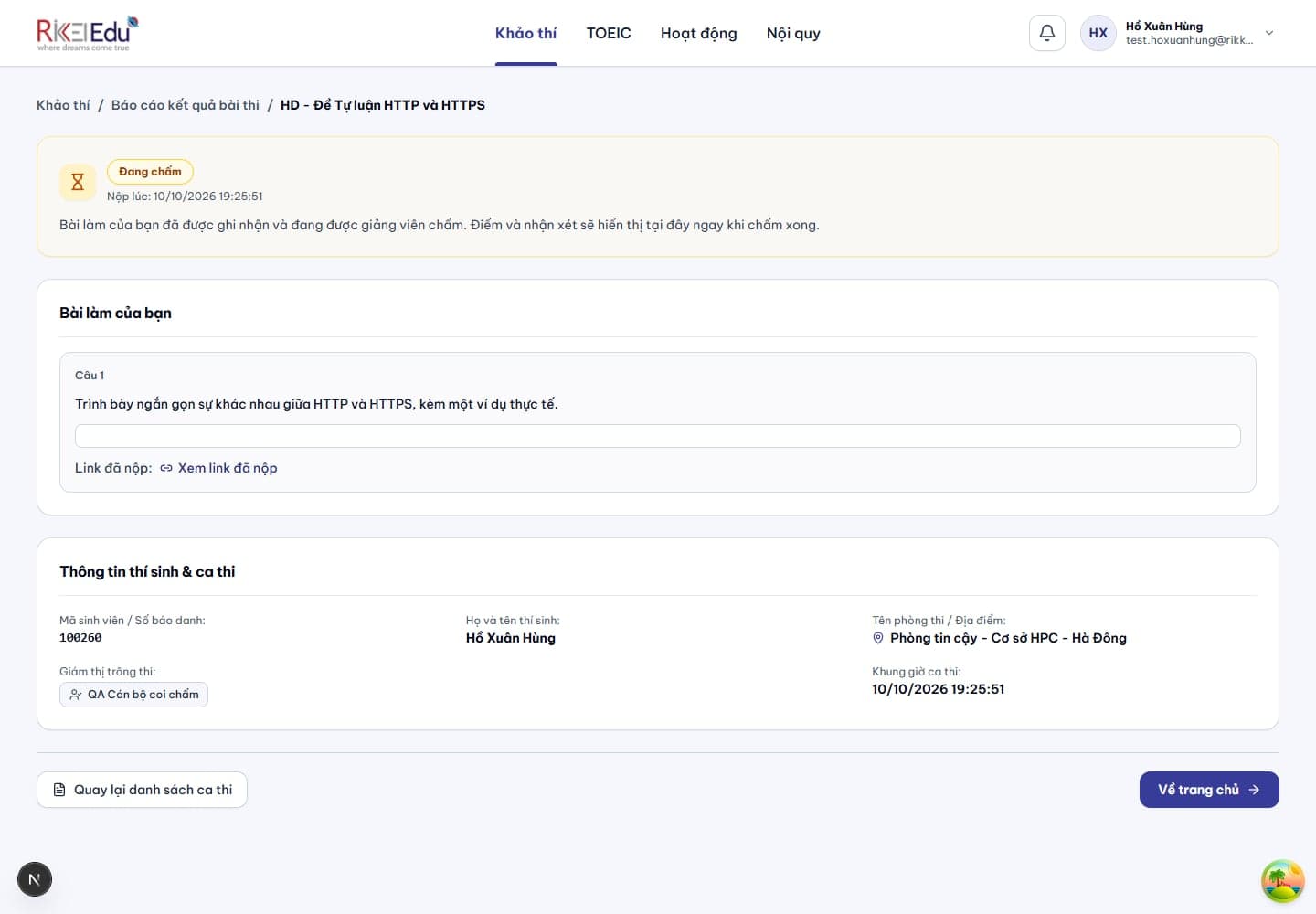This screenshot has width=1316, height=914.
Task: Click the submission time Nộp lúc: 10/10/2026 19:25:51
Action: click(x=185, y=197)
